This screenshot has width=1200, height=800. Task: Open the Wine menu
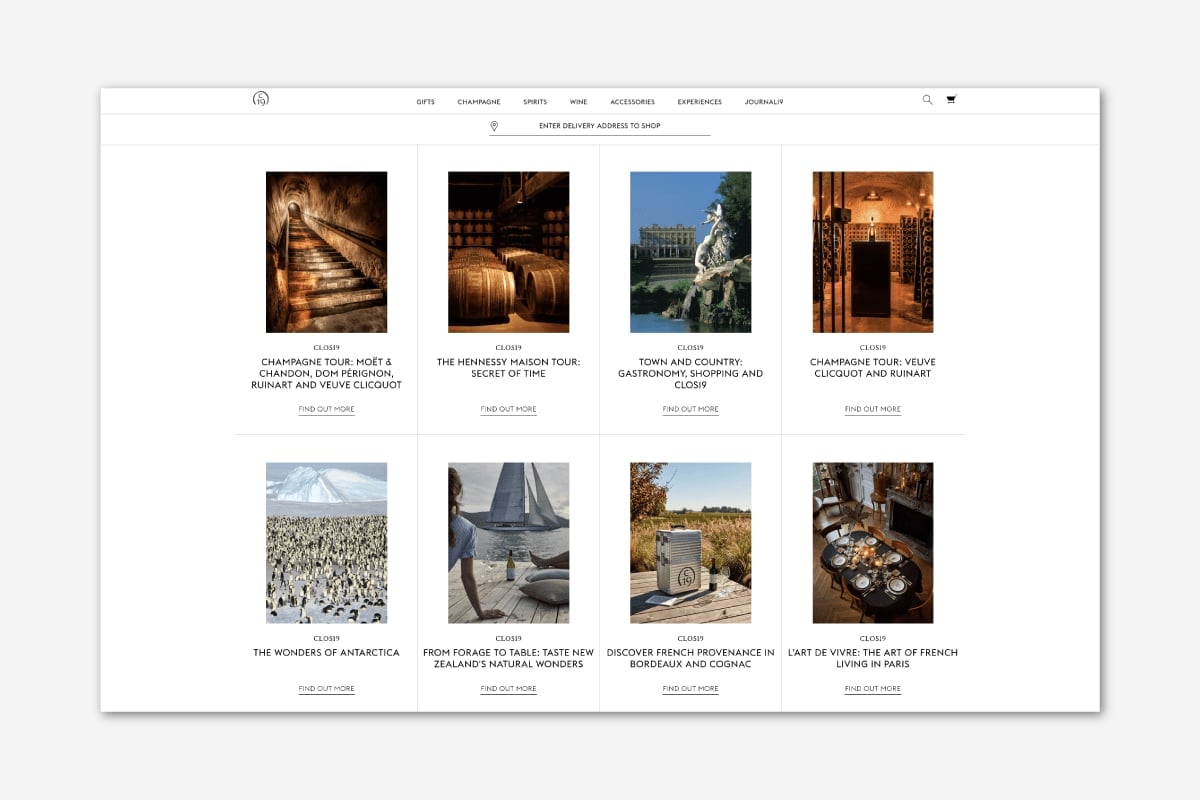(x=579, y=102)
